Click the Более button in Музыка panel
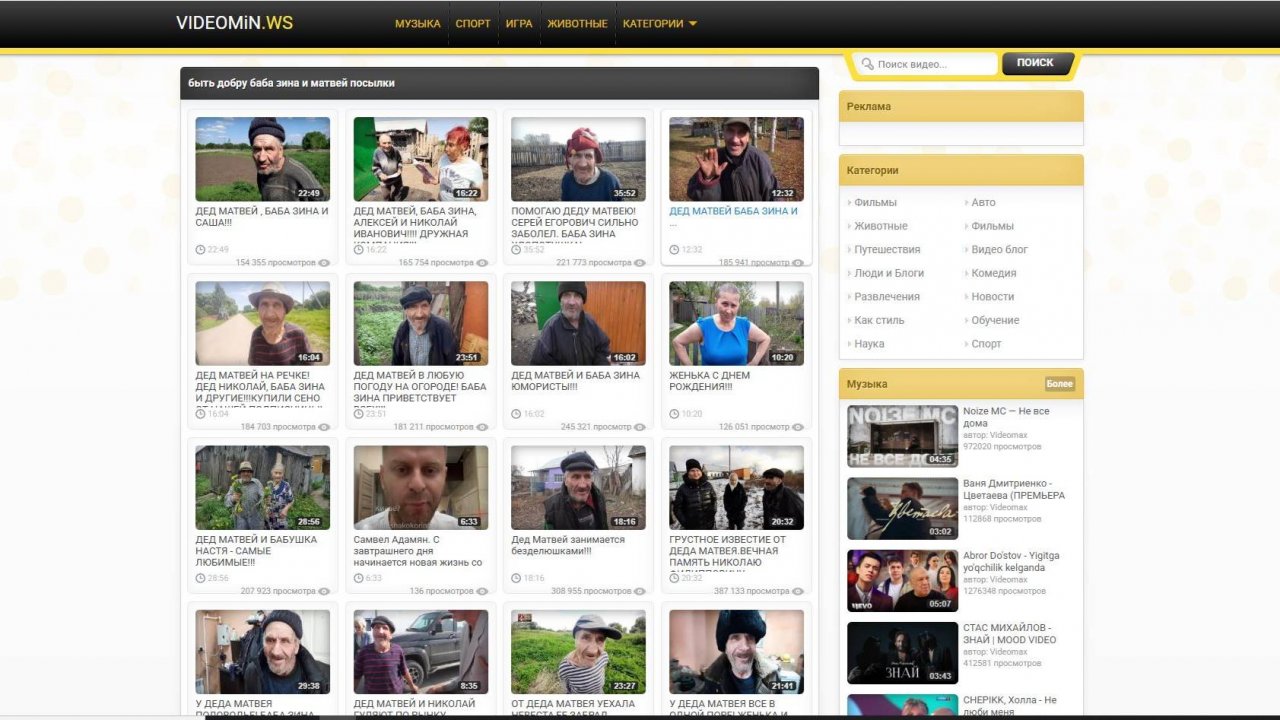This screenshot has height=720, width=1280. coord(1060,384)
